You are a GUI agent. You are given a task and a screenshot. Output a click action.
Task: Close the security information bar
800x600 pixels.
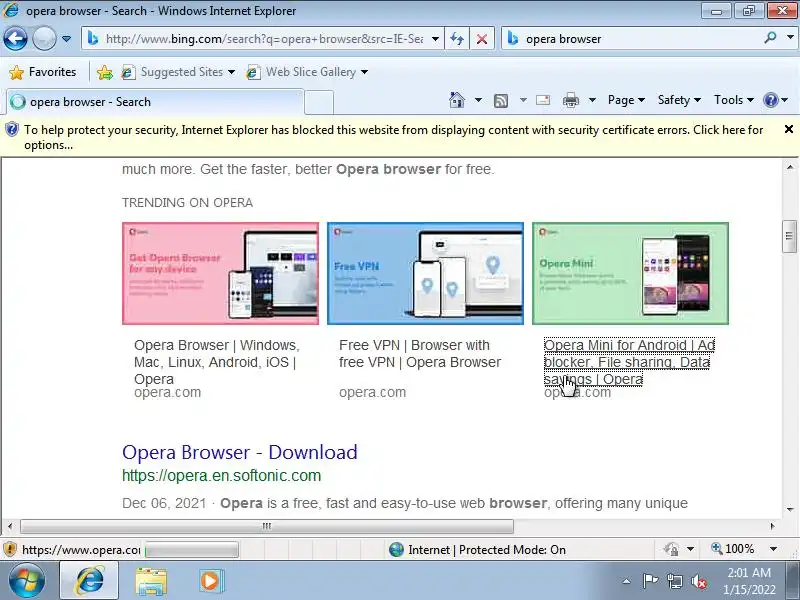click(x=788, y=130)
